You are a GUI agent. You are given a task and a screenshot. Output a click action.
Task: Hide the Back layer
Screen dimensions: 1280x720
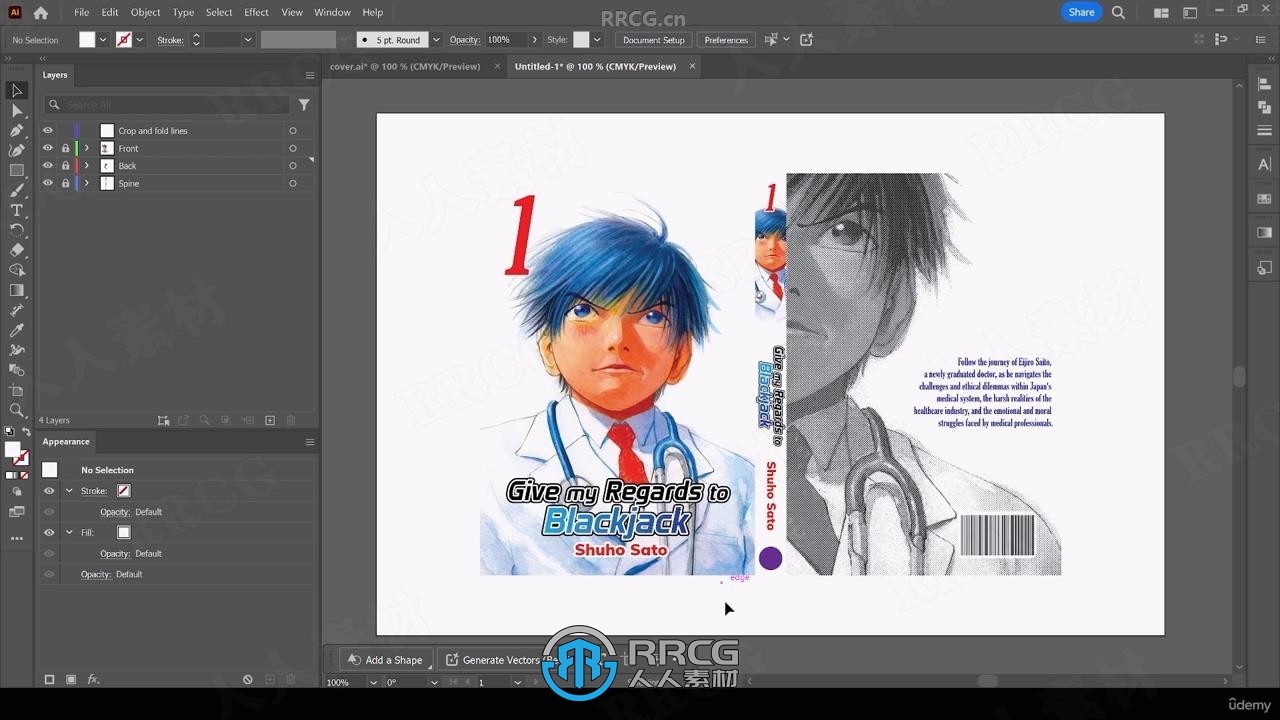point(47,166)
